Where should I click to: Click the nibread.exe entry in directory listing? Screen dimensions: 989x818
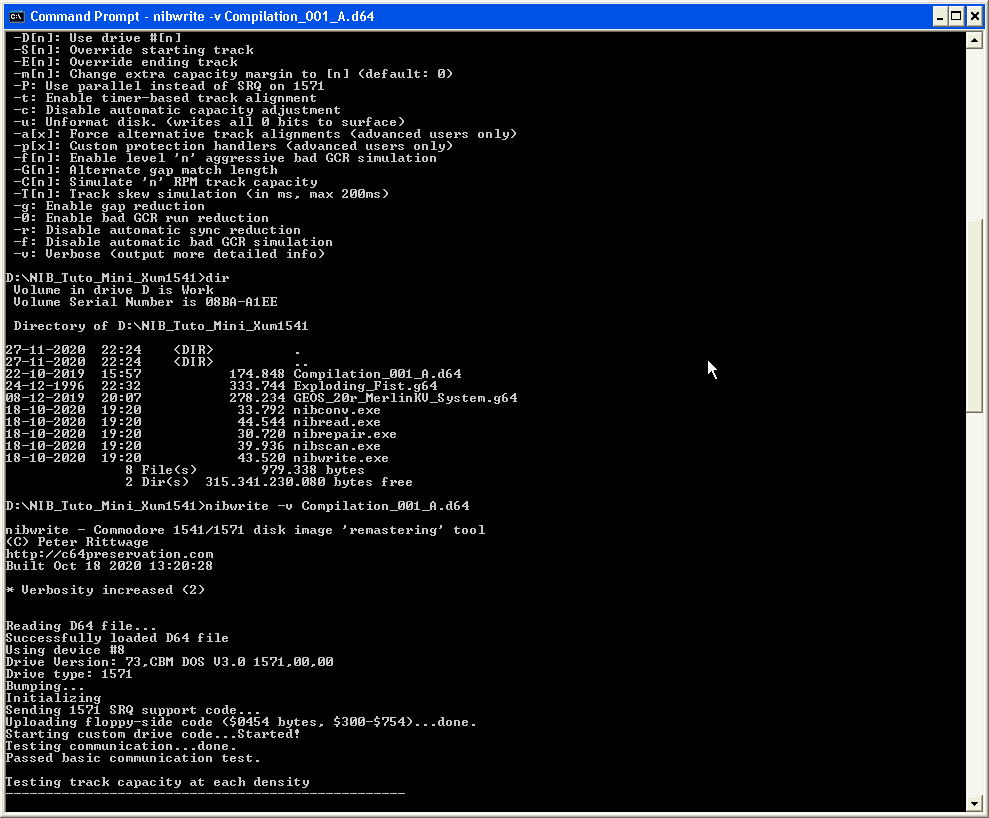[337, 423]
